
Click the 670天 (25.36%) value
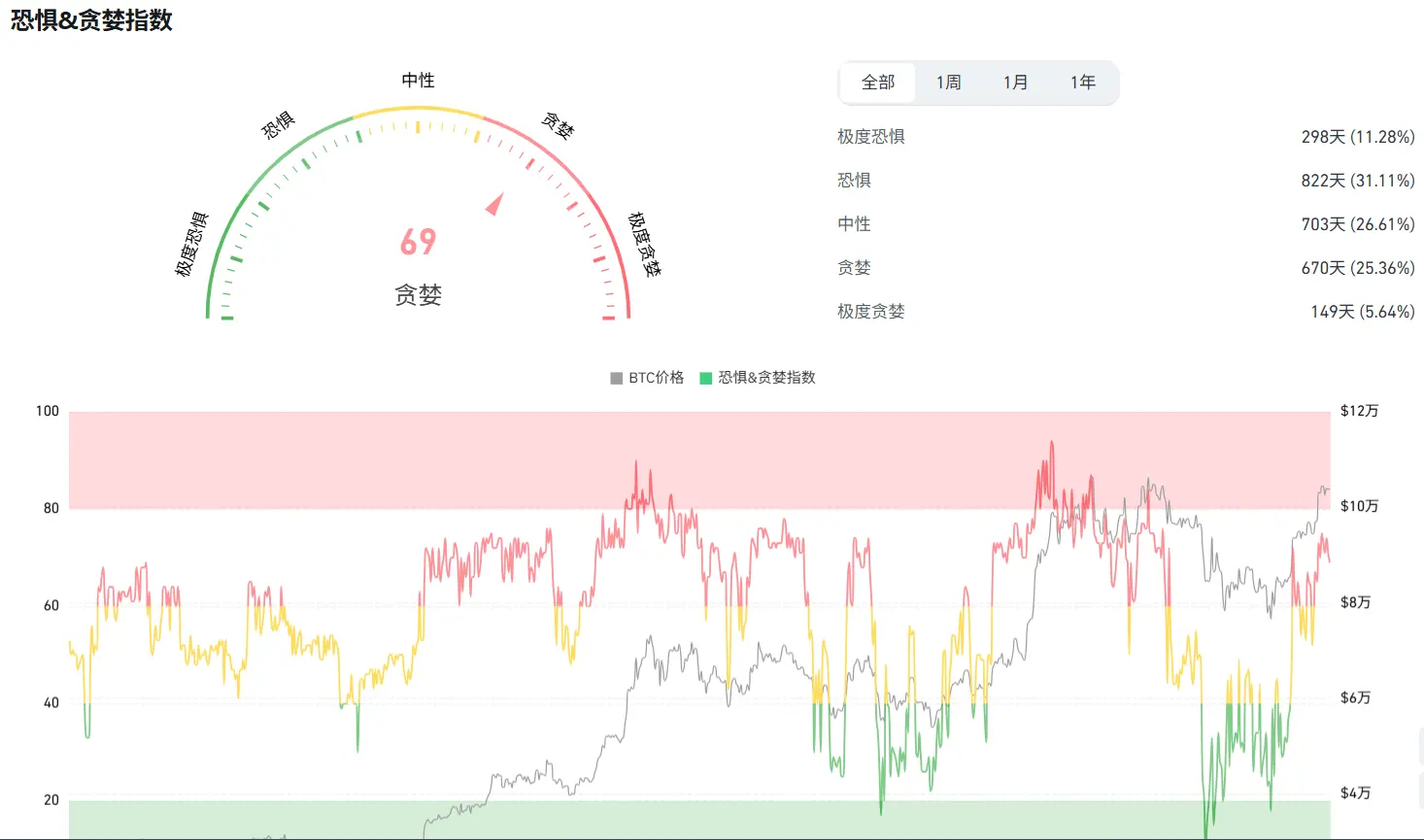tap(1358, 268)
